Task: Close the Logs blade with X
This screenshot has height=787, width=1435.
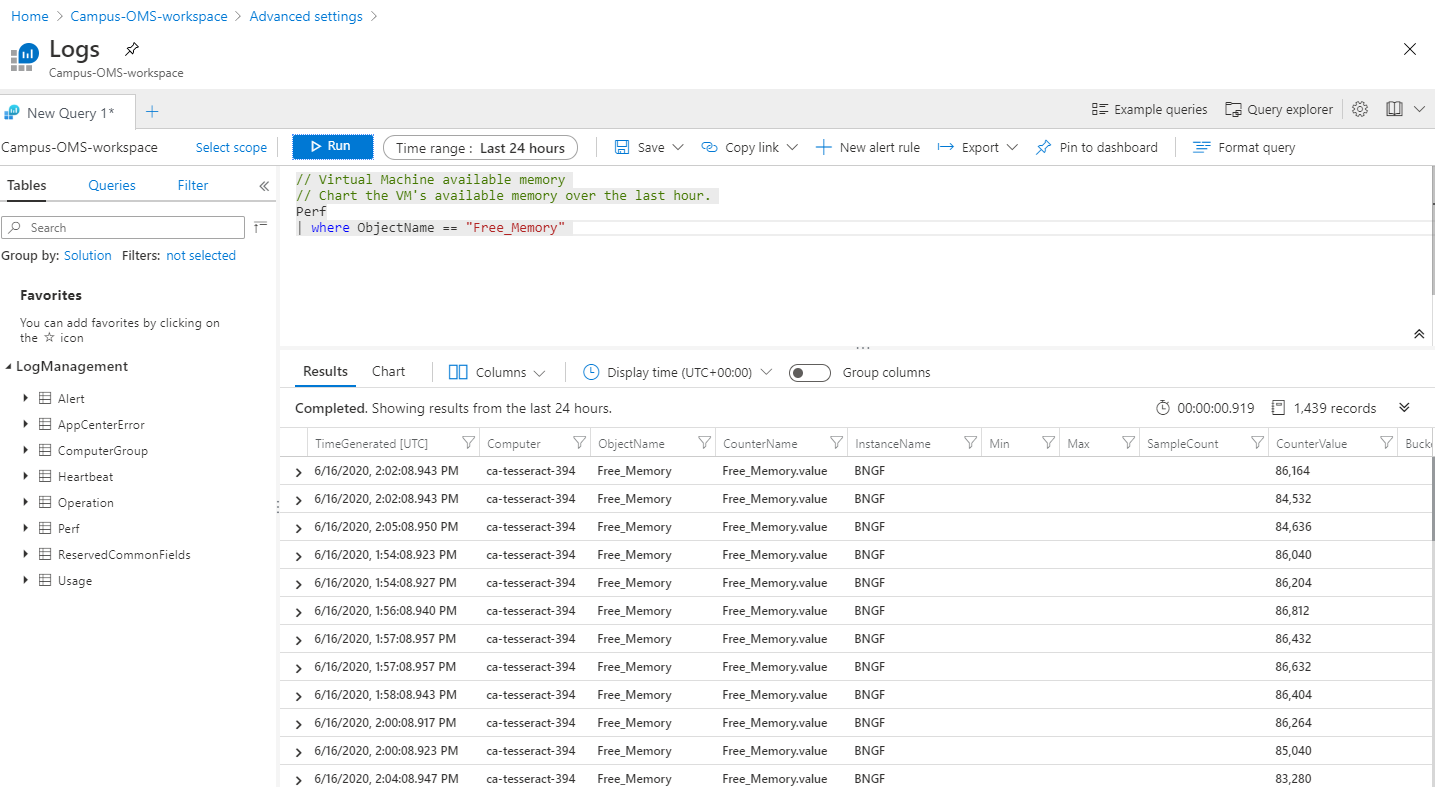Action: 1410,49
